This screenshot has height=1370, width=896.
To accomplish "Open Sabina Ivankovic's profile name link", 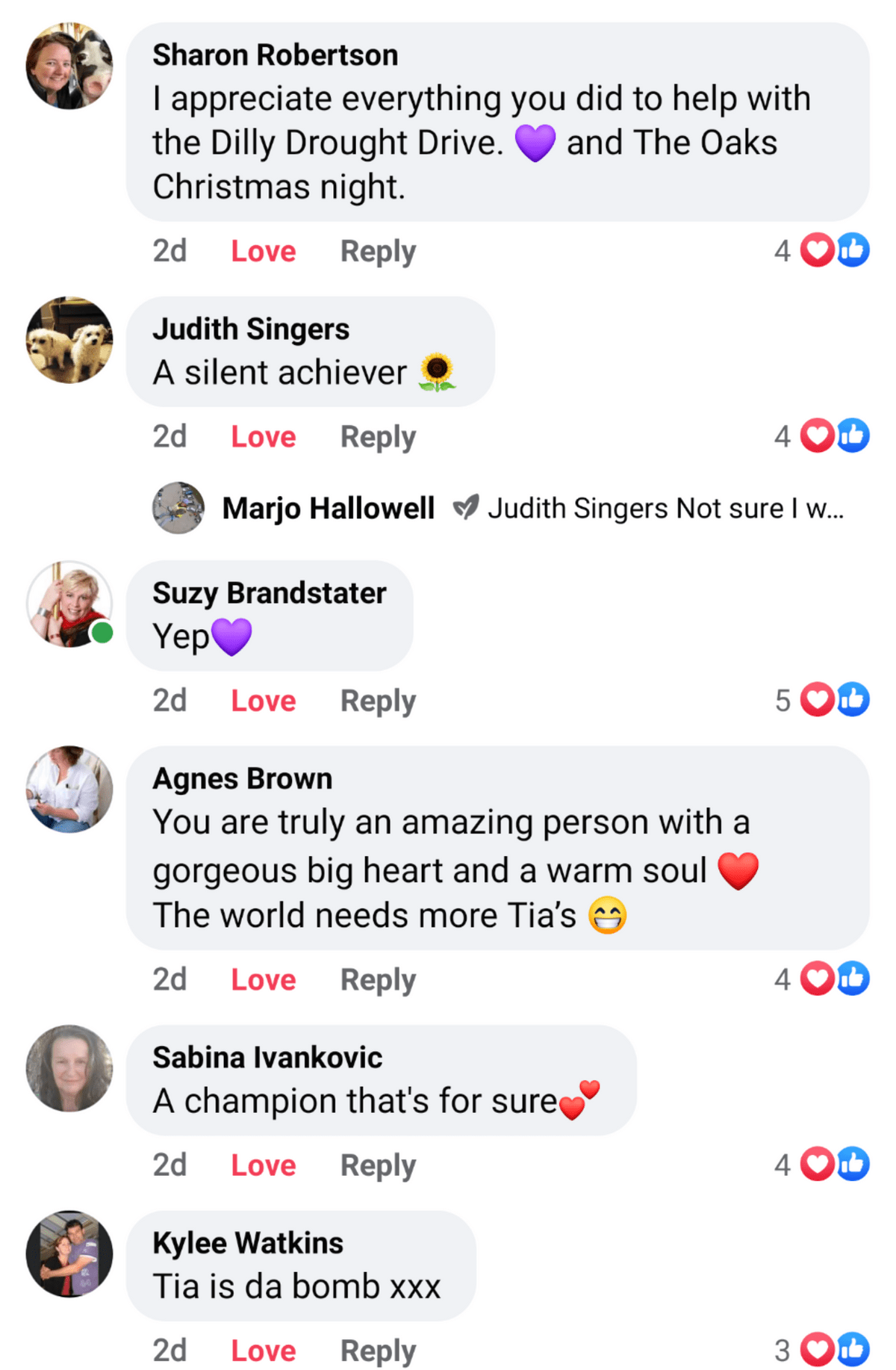I will click(267, 1057).
